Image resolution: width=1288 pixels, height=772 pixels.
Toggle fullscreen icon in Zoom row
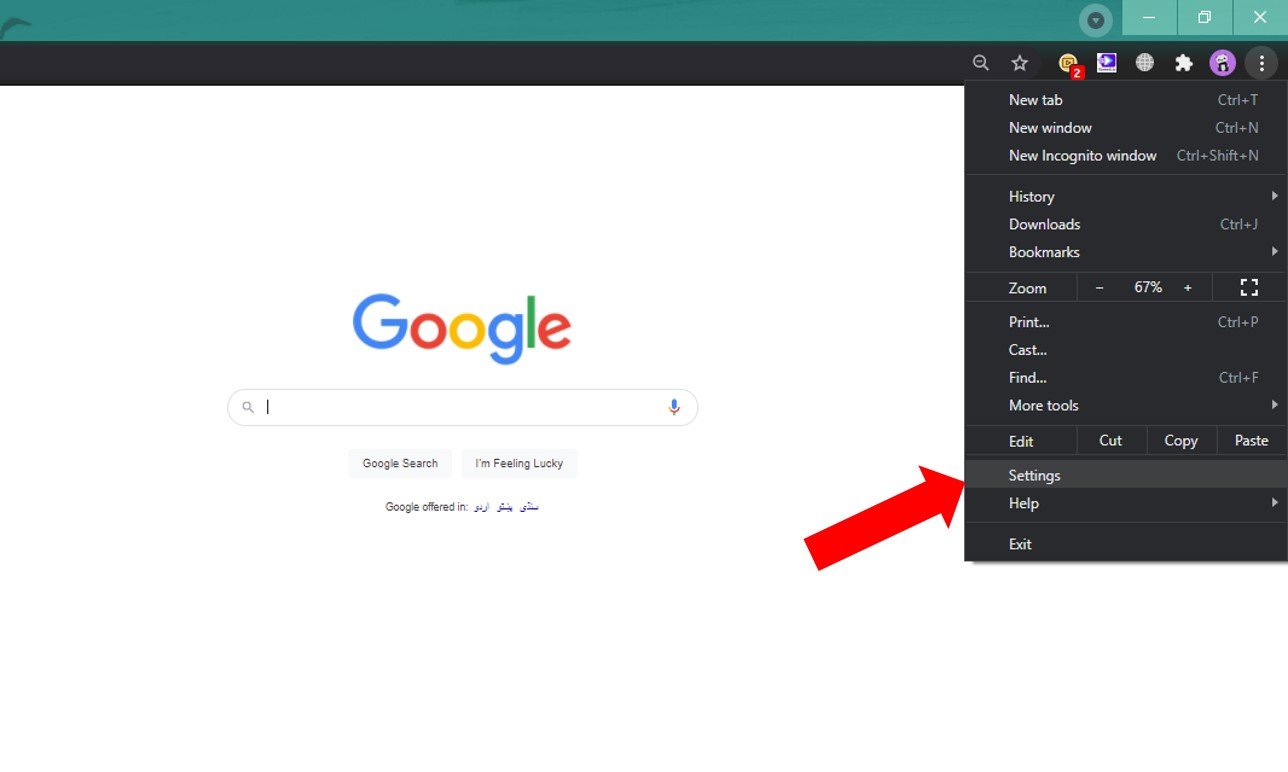pyautogui.click(x=1249, y=288)
